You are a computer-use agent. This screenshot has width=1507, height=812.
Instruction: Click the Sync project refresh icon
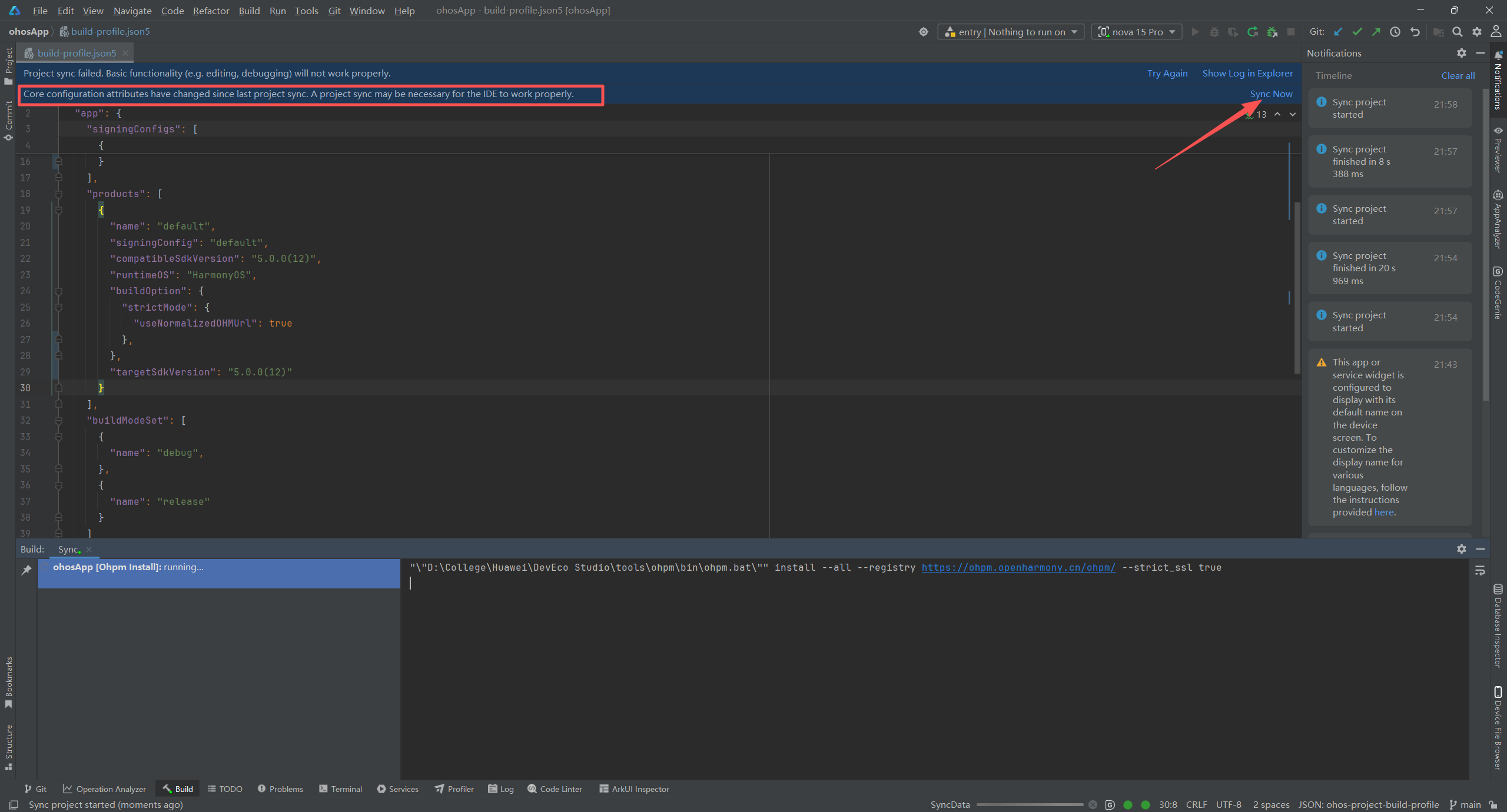point(1253,32)
